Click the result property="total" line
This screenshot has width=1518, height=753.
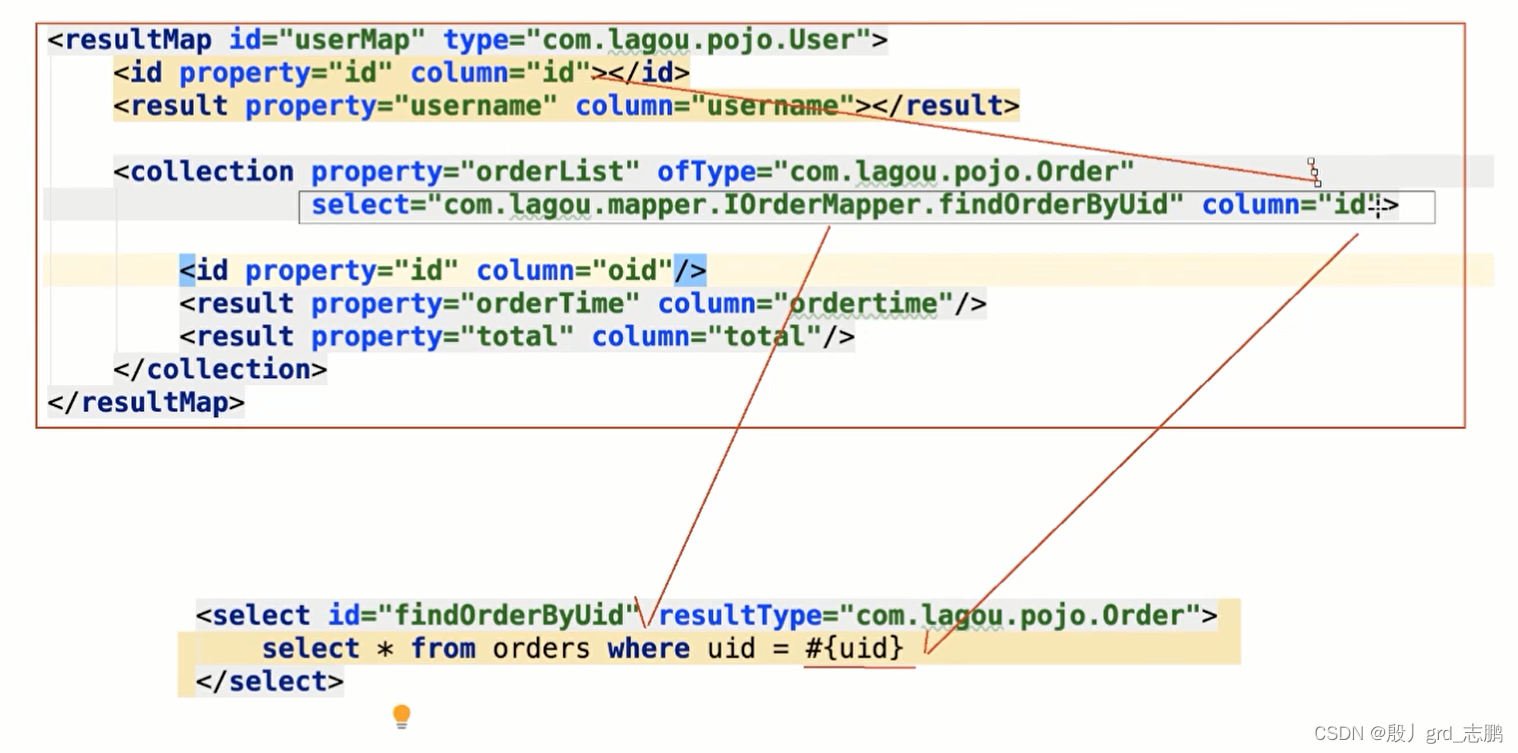tap(517, 337)
